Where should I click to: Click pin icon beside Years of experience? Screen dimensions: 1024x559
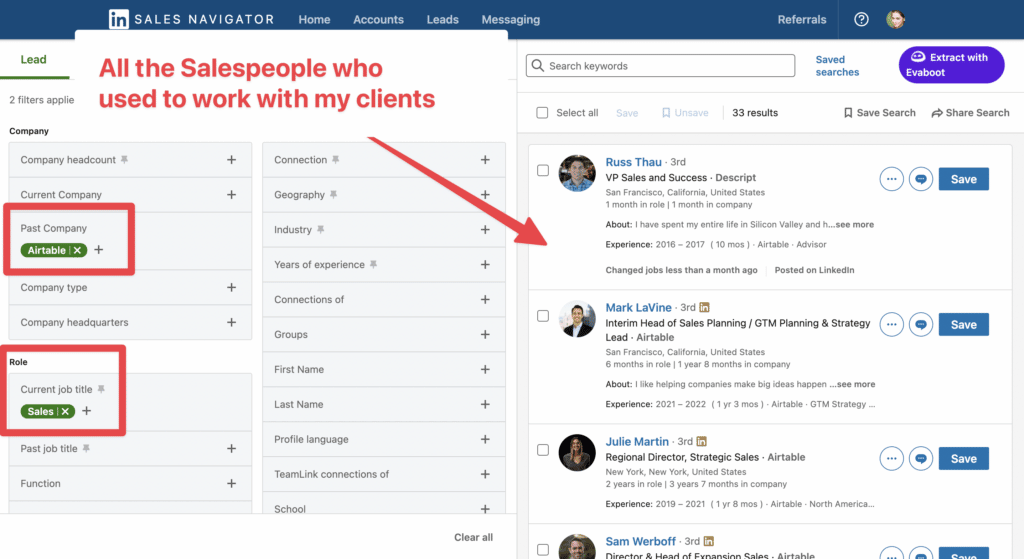[x=373, y=264]
